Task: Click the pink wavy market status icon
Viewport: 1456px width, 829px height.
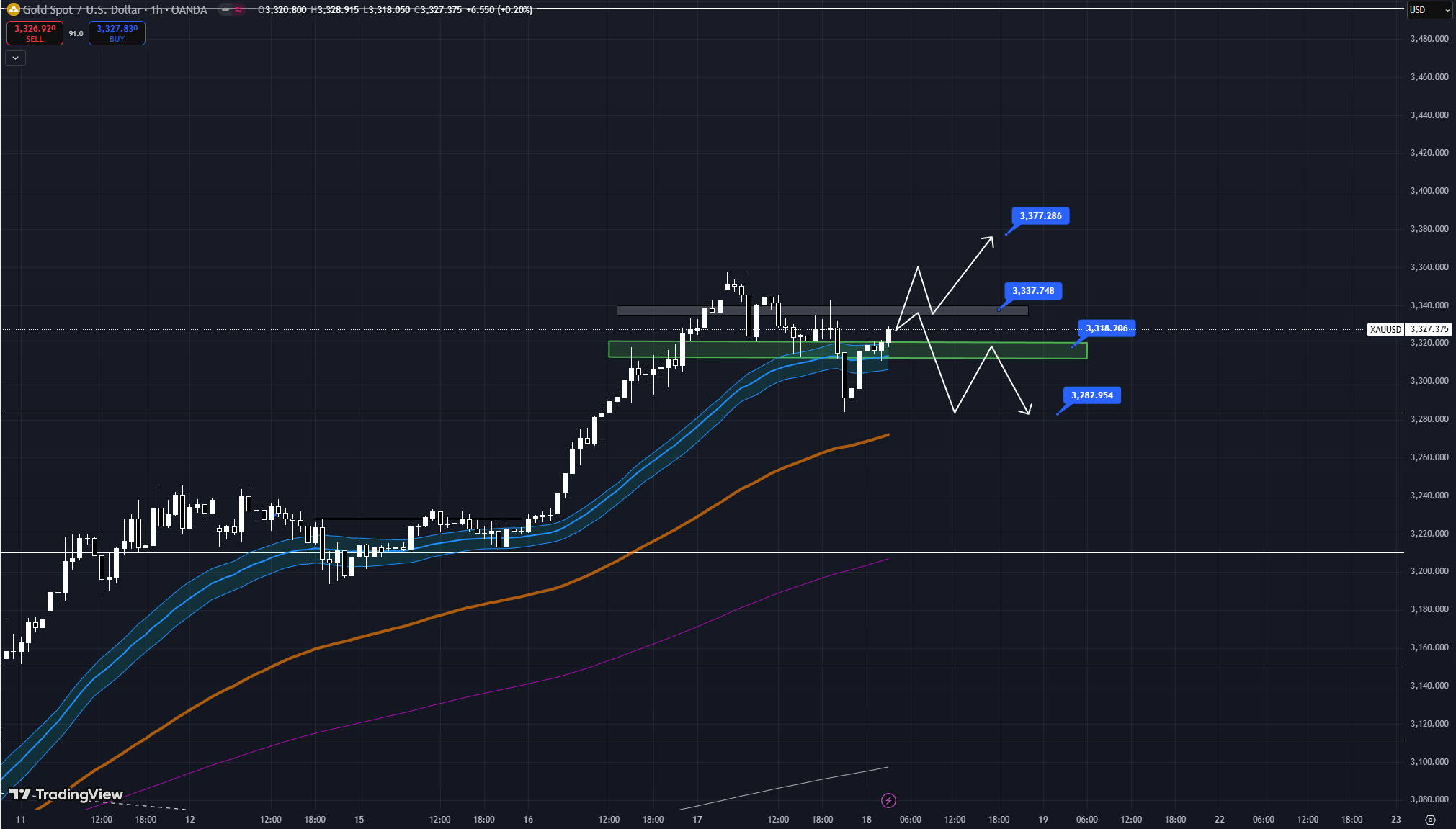Action: click(239, 10)
